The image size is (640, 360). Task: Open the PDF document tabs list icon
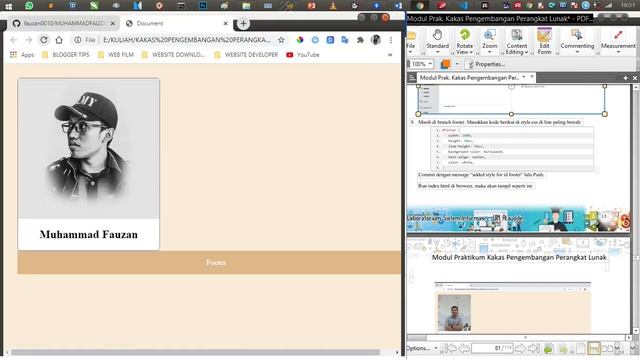(412, 78)
